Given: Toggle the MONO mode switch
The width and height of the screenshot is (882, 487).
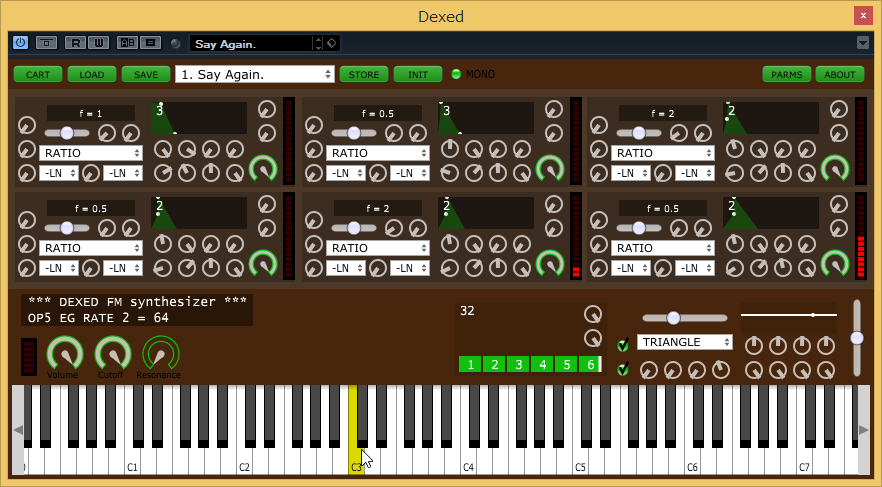Looking at the screenshot, I should (x=456, y=74).
